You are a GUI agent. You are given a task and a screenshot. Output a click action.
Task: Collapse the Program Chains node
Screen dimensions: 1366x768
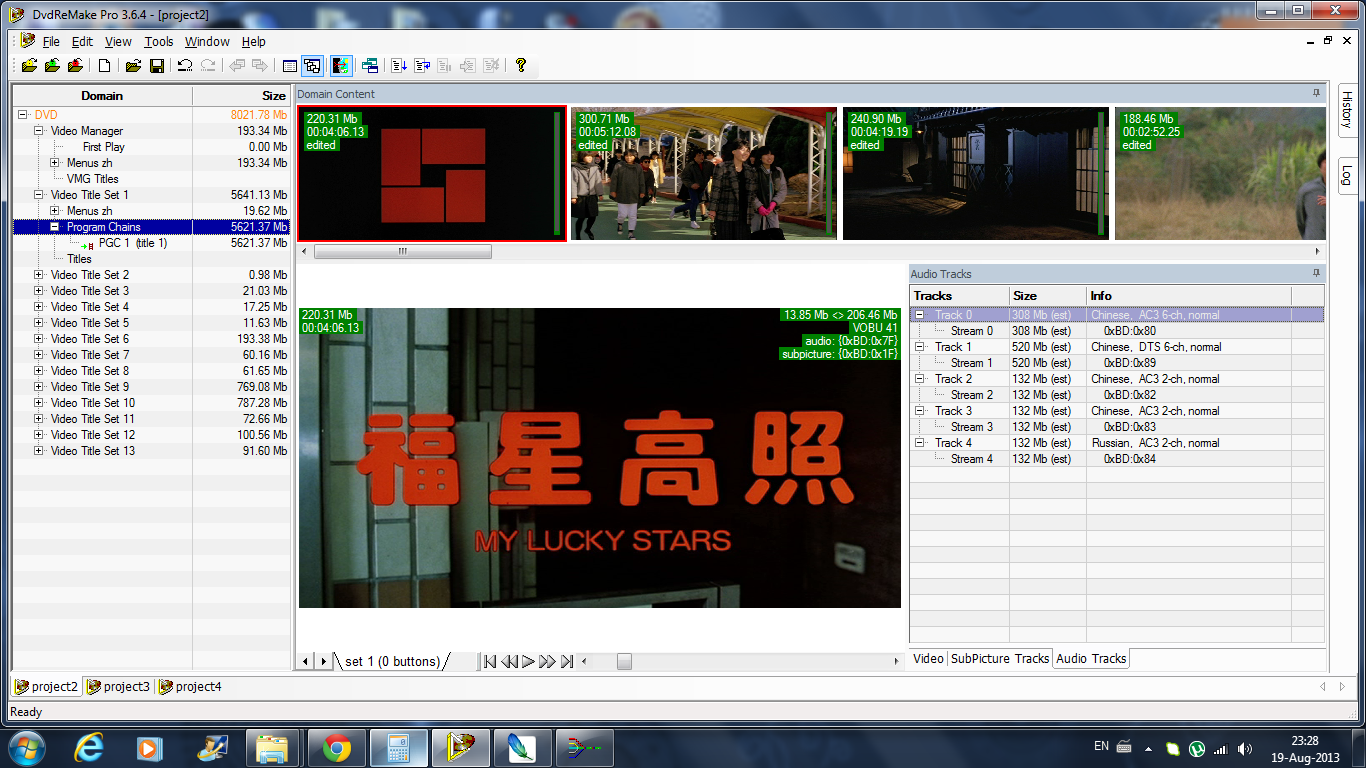(55, 227)
